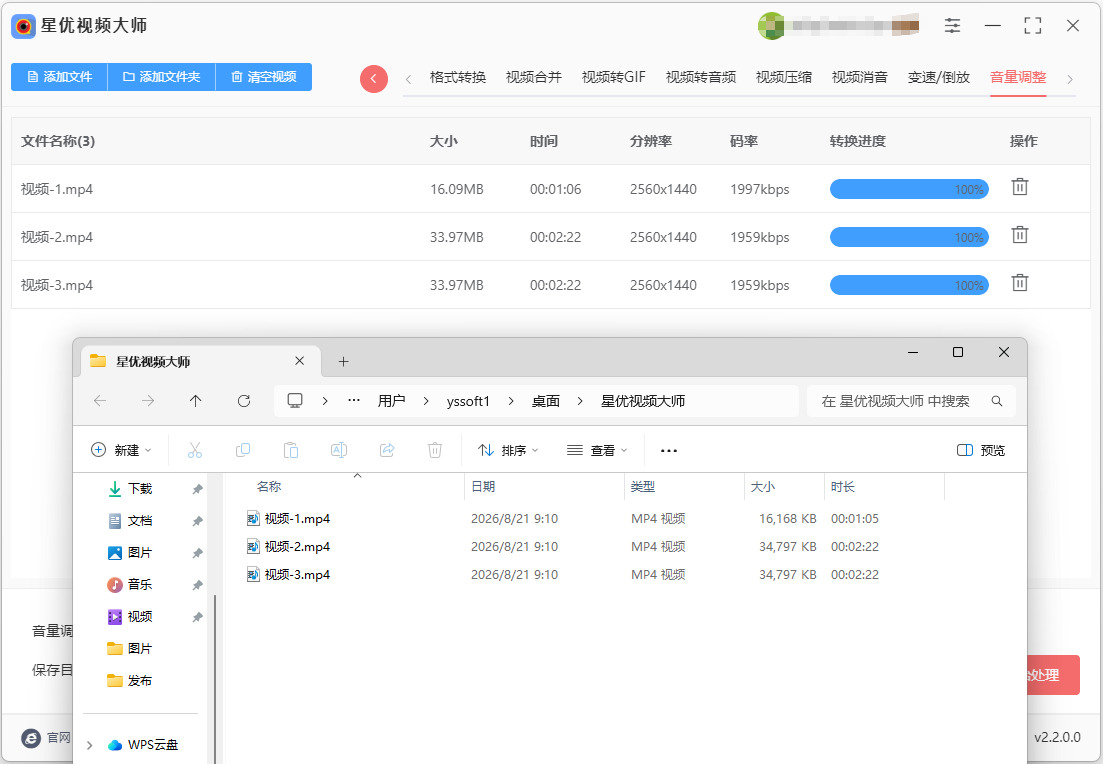Click the 星优视频大师 app logo
This screenshot has width=1103, height=764.
(23, 26)
